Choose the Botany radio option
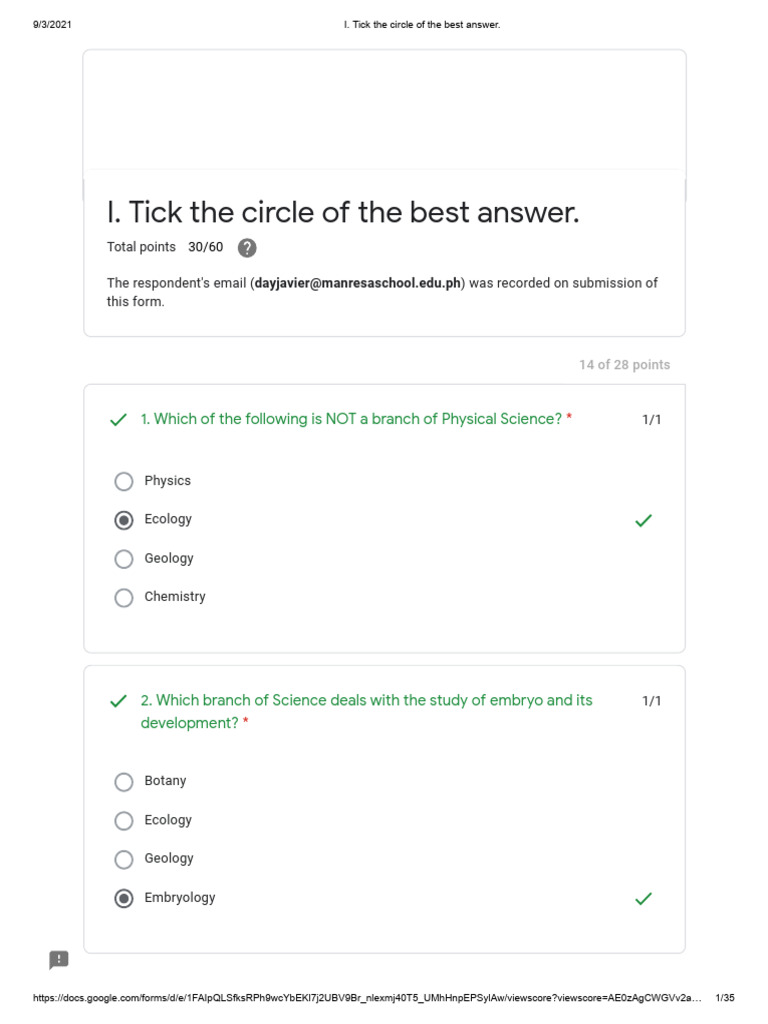This screenshot has height=1024, width=768. coord(124,782)
